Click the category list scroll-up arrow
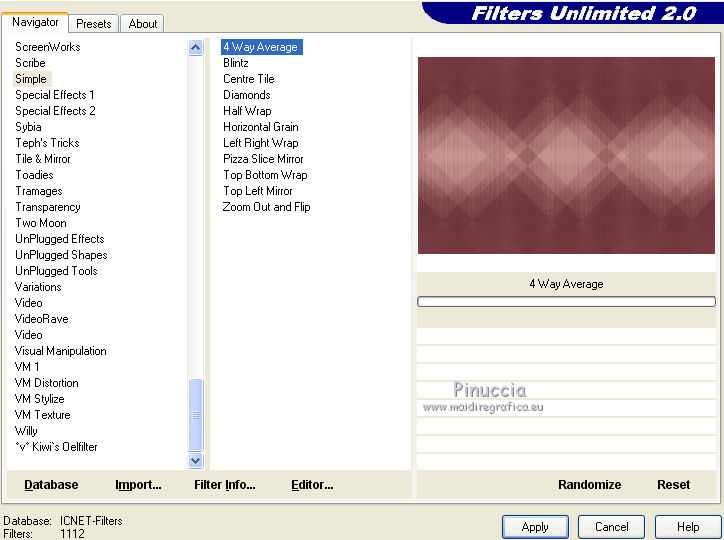Image resolution: width=724 pixels, height=540 pixels. (195, 48)
